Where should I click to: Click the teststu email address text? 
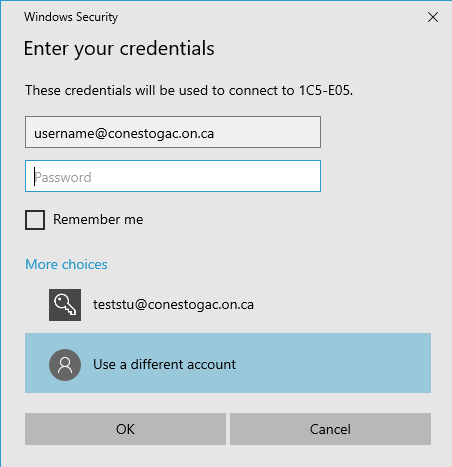coord(173,305)
